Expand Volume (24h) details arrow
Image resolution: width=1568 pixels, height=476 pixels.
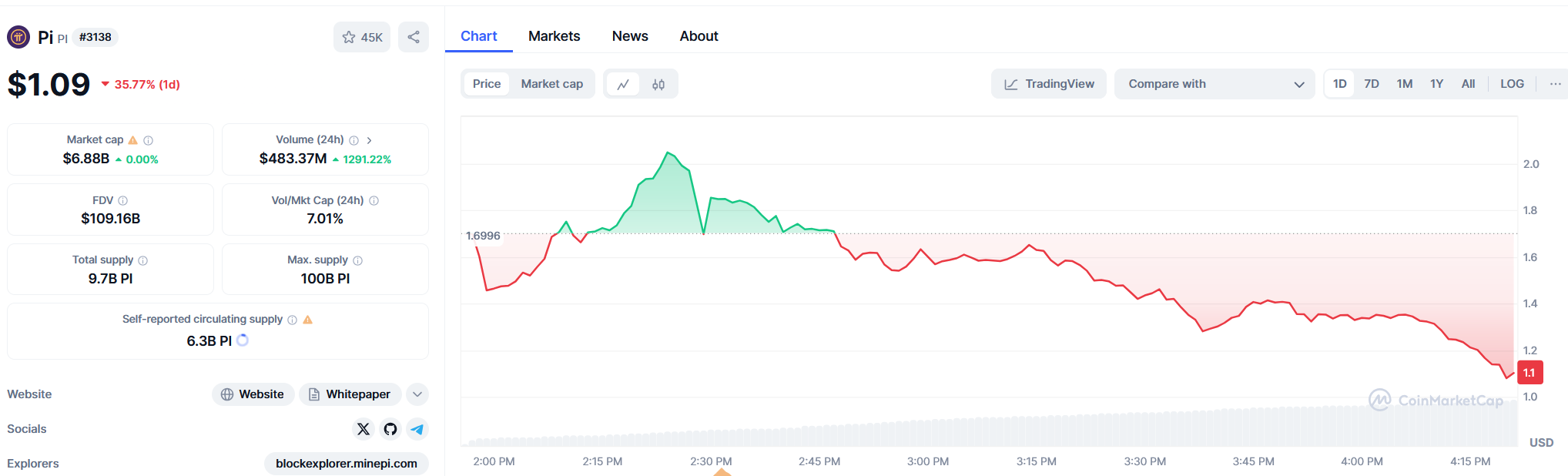(370, 140)
